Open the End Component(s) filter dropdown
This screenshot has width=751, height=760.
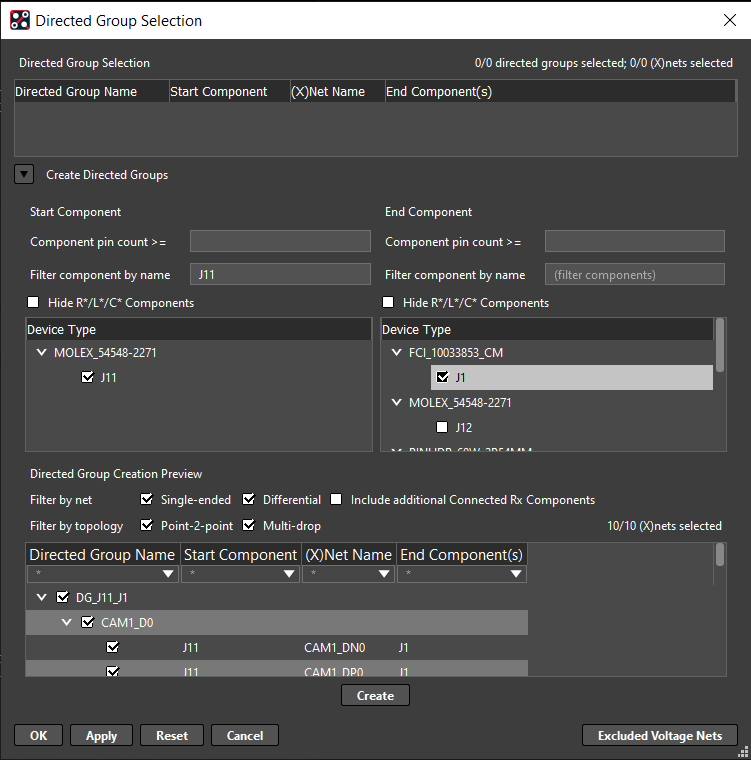coord(516,575)
